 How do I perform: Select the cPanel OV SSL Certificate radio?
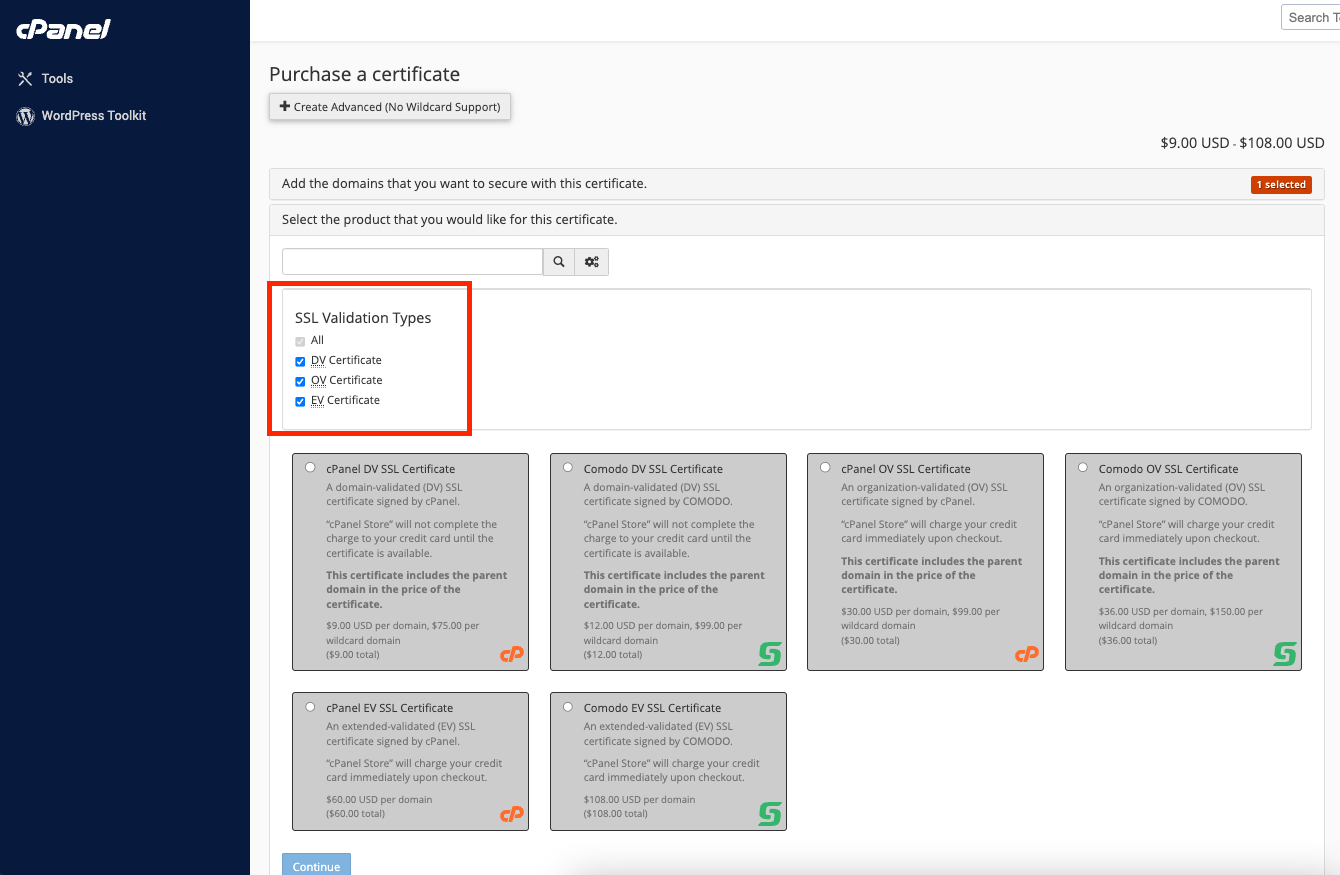click(x=825, y=467)
